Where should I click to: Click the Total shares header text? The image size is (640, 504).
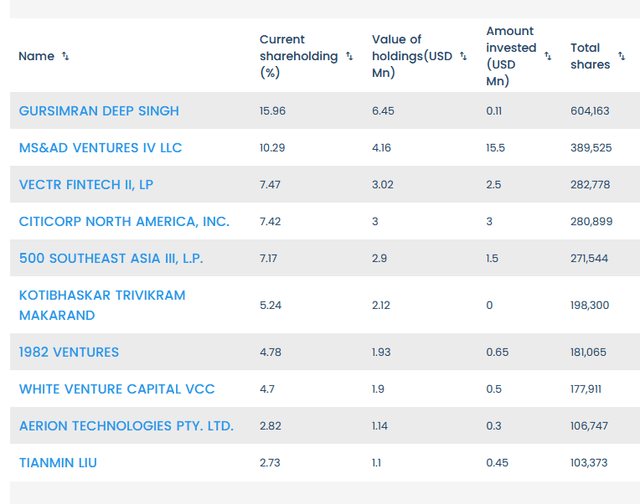click(589, 56)
